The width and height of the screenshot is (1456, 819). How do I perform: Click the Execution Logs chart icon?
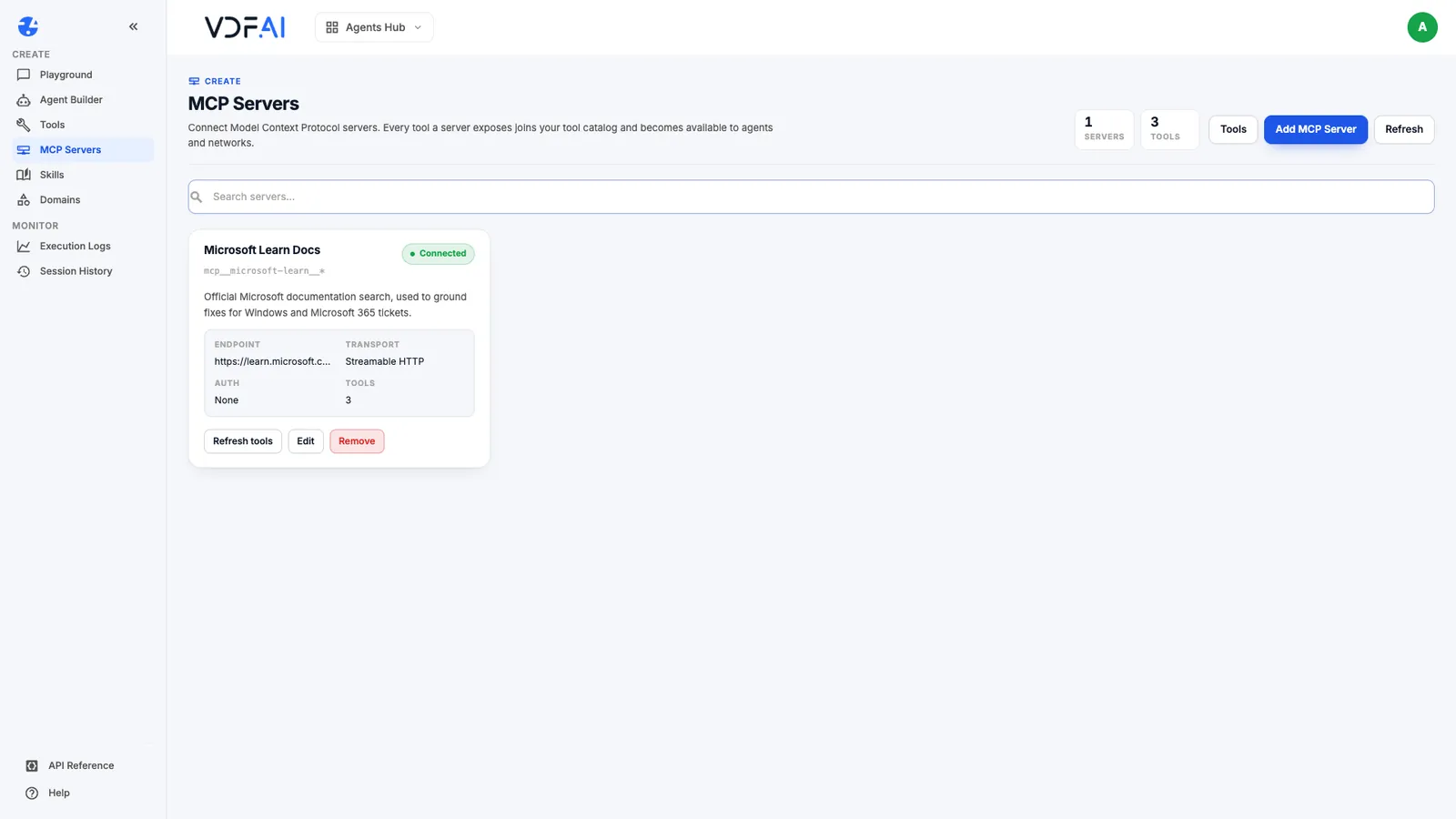coord(24,247)
